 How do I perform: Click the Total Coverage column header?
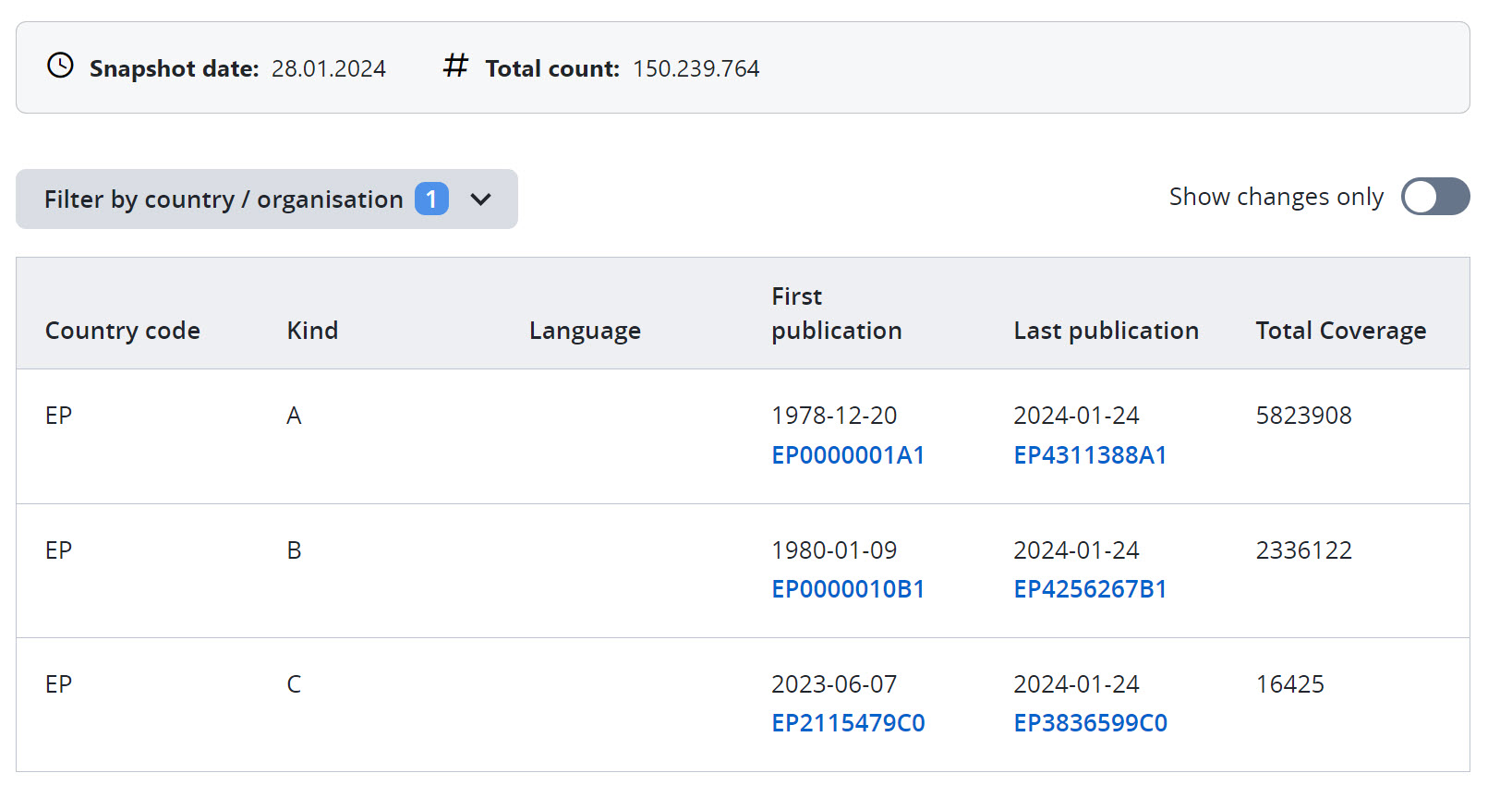click(x=1340, y=331)
